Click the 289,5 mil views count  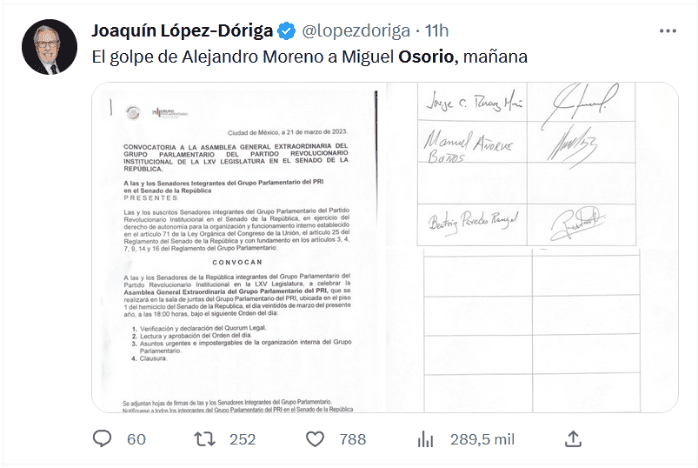click(x=481, y=438)
